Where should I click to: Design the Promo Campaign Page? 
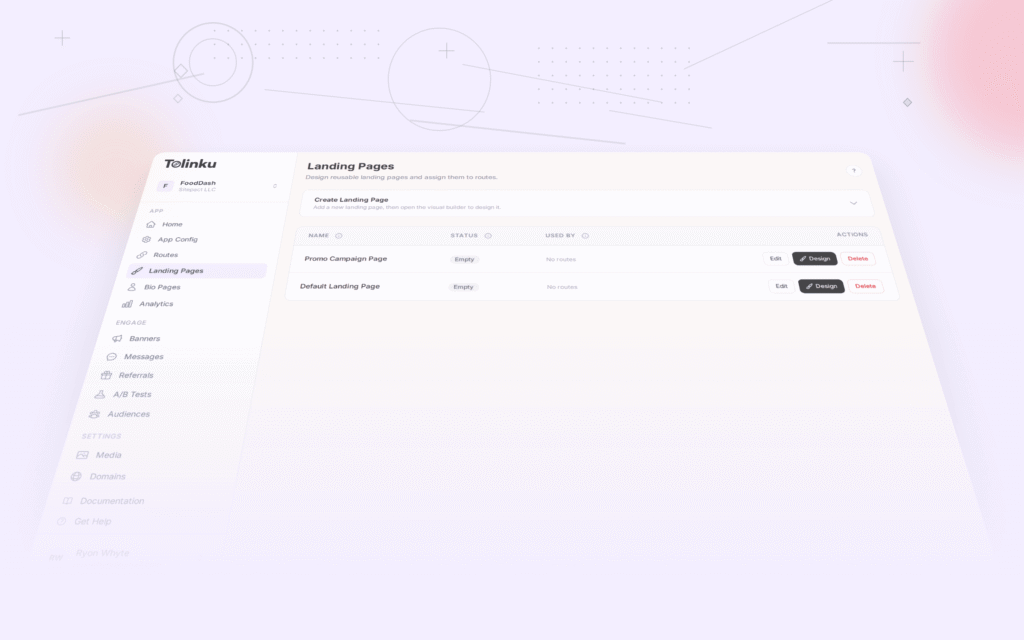point(814,259)
